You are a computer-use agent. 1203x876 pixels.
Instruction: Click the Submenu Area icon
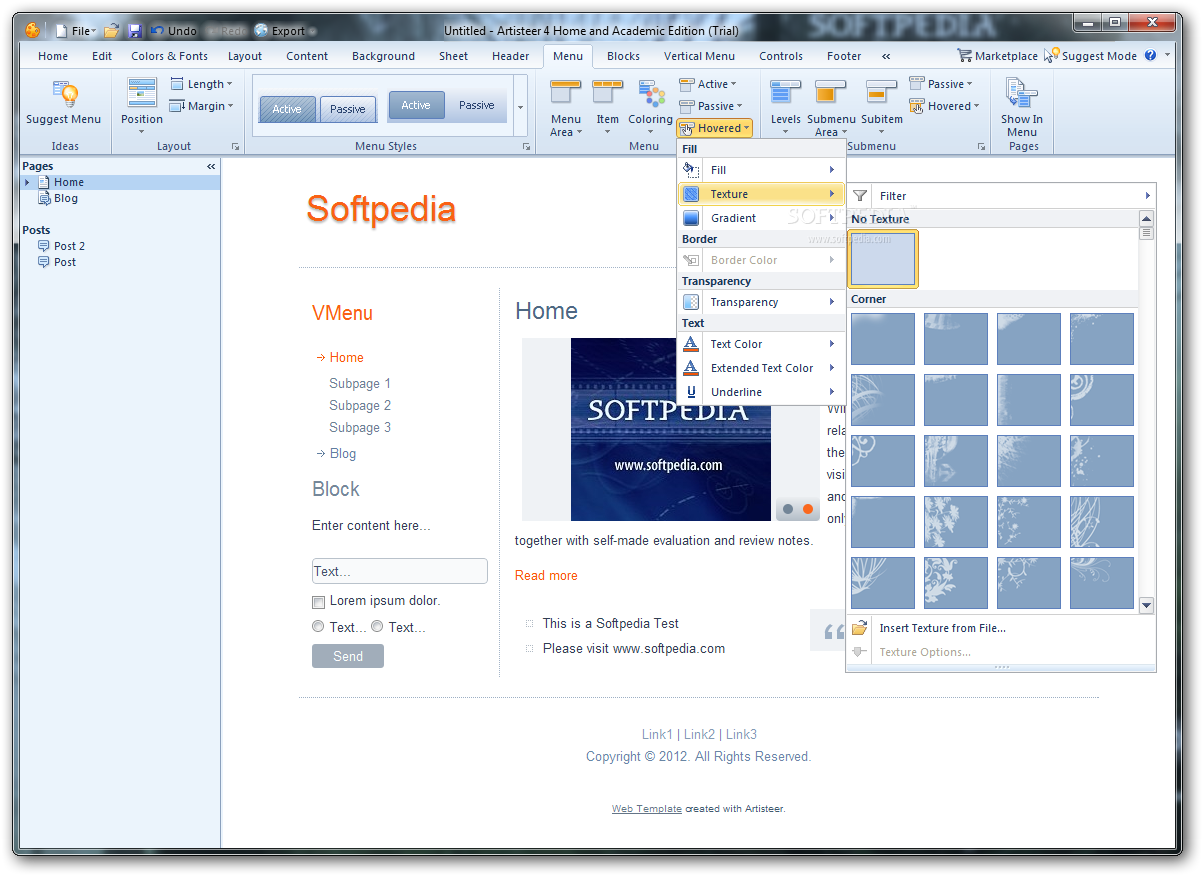pos(831,93)
